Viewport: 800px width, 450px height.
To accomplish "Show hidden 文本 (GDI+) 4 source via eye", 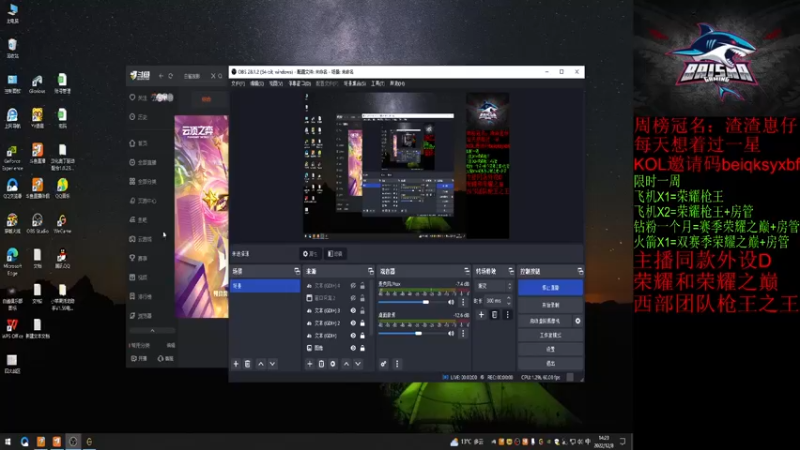I will [353, 286].
